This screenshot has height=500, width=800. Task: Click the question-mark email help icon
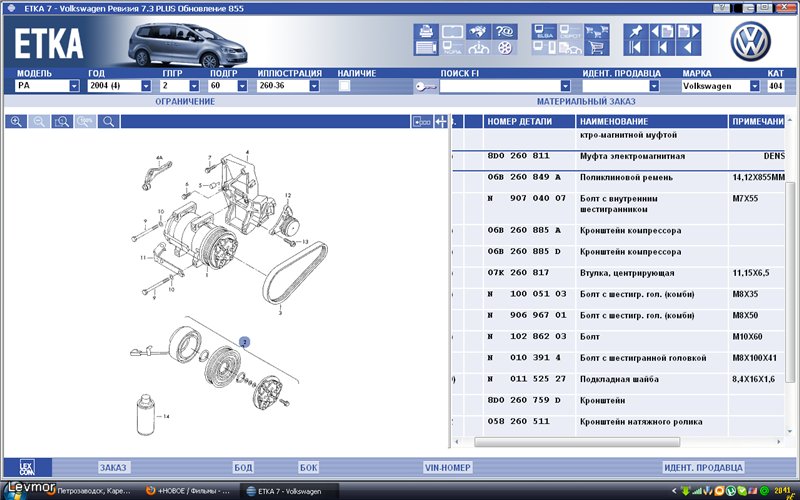pyautogui.click(x=505, y=32)
